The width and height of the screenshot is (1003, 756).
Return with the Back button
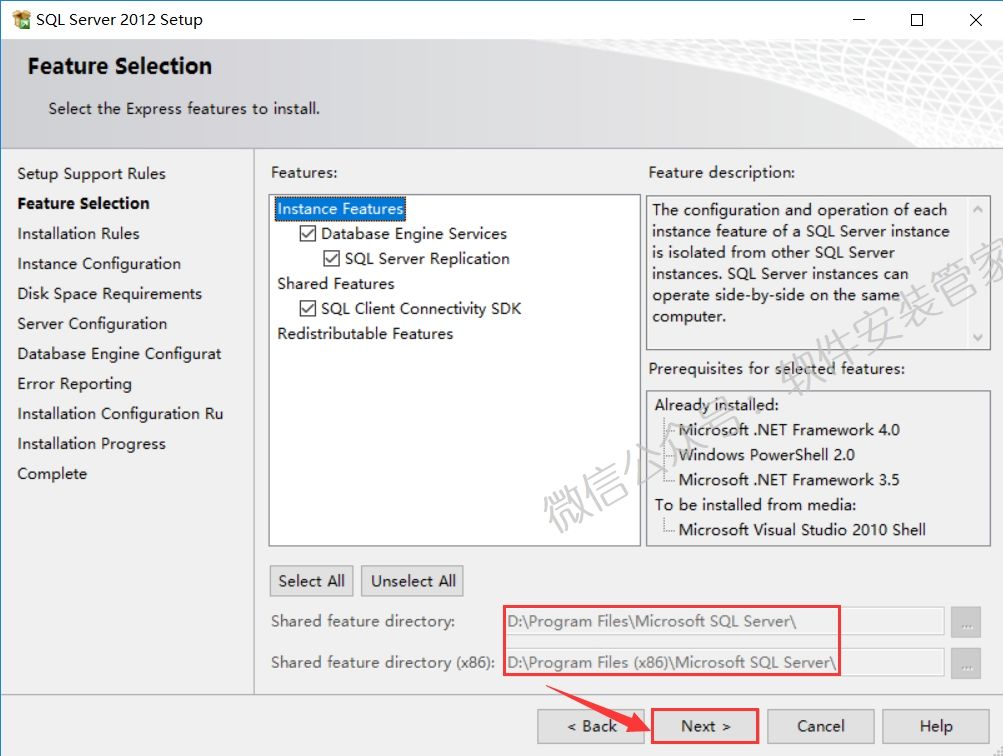591,726
